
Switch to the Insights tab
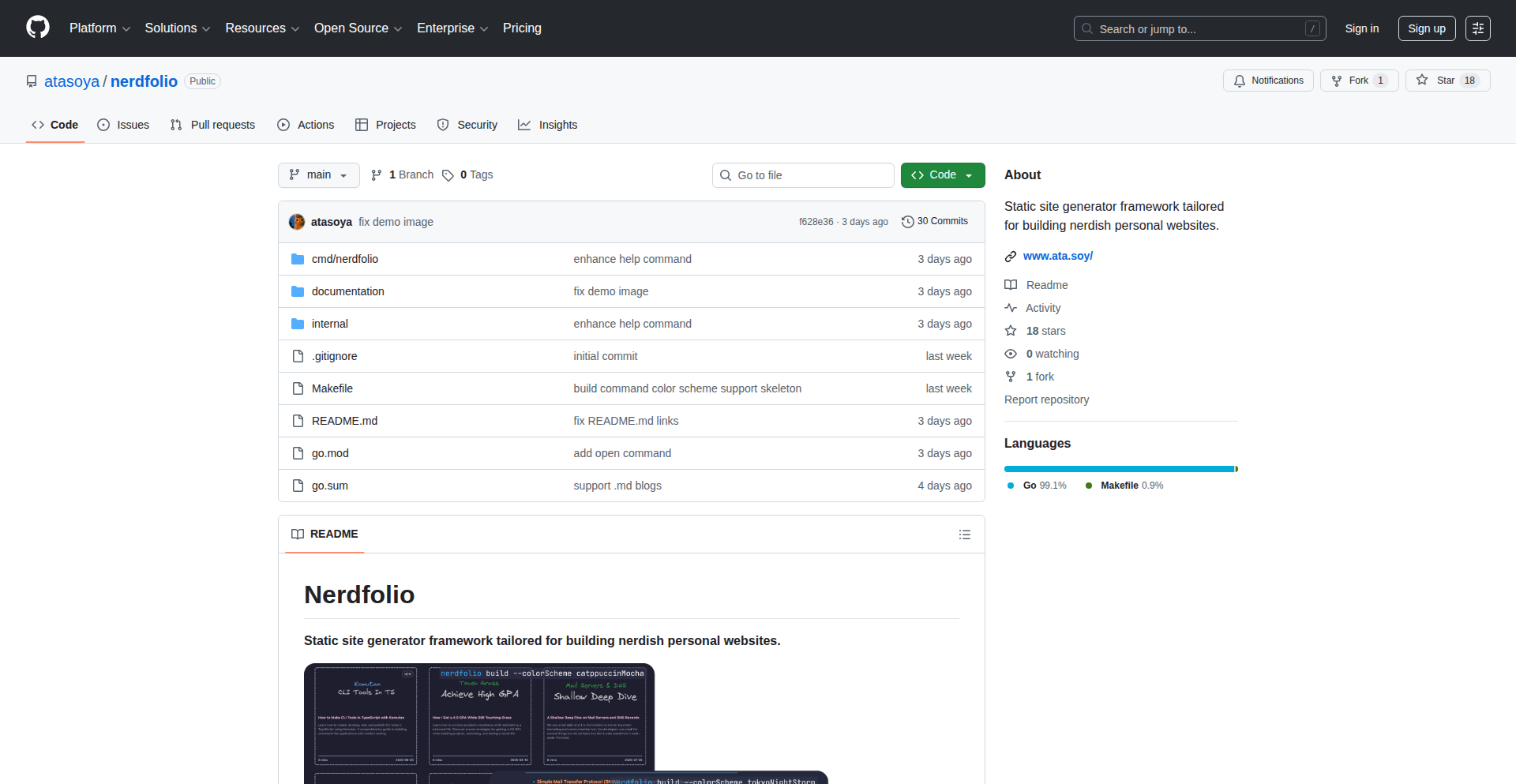coord(548,125)
